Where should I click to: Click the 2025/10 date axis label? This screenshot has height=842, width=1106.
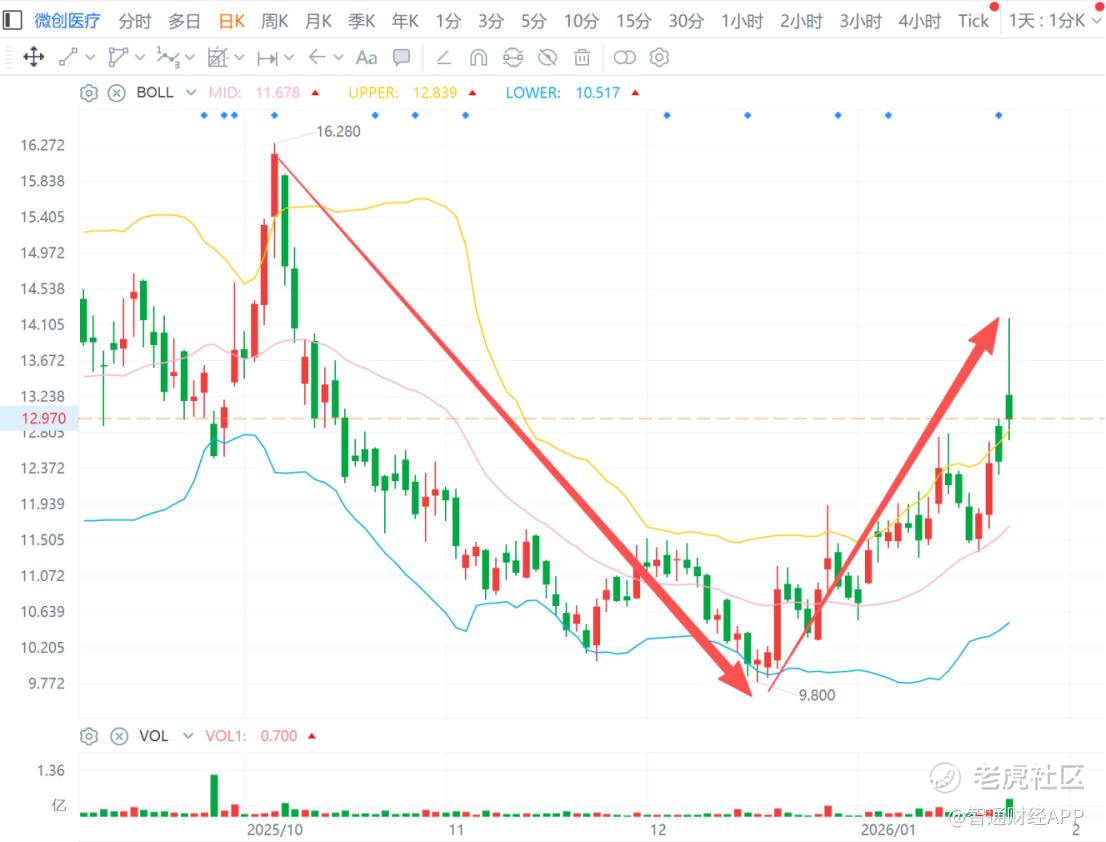[274, 829]
